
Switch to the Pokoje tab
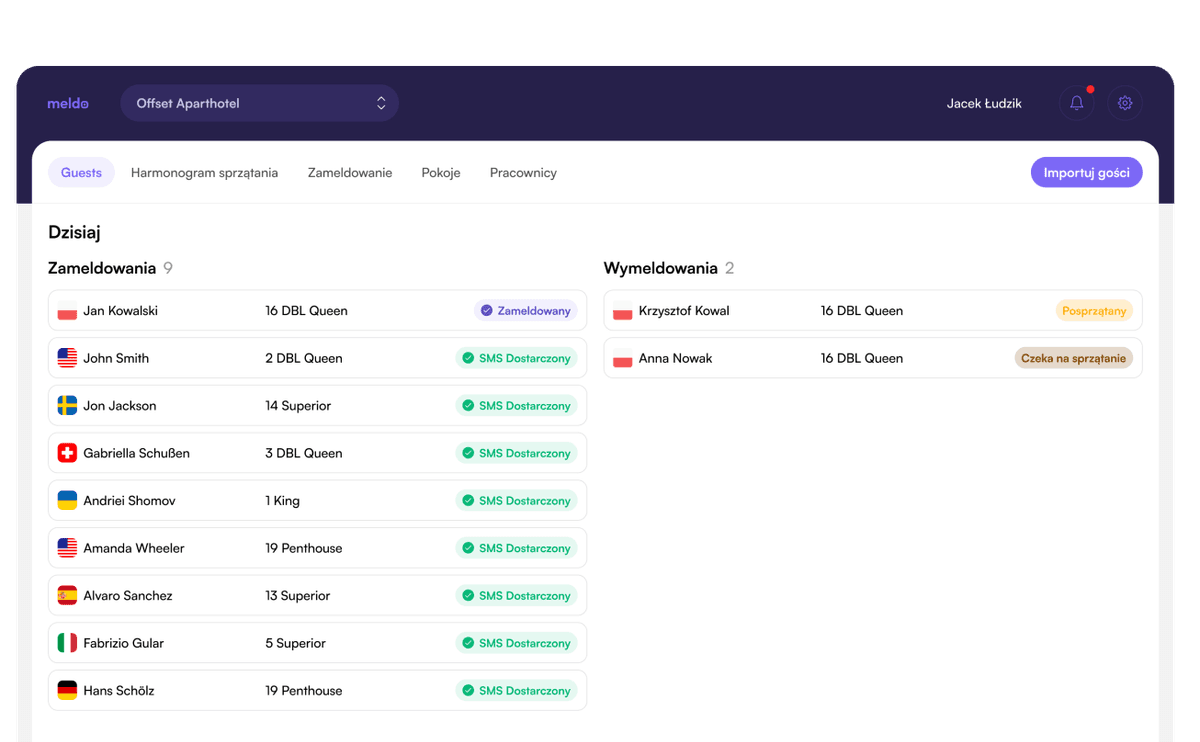440,172
